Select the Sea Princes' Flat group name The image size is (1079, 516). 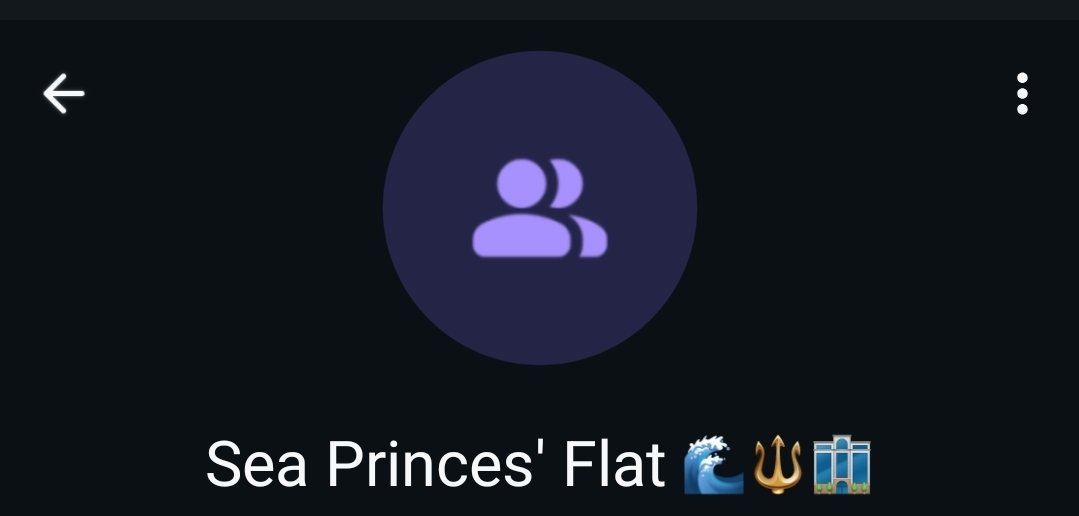pyautogui.click(x=539, y=464)
